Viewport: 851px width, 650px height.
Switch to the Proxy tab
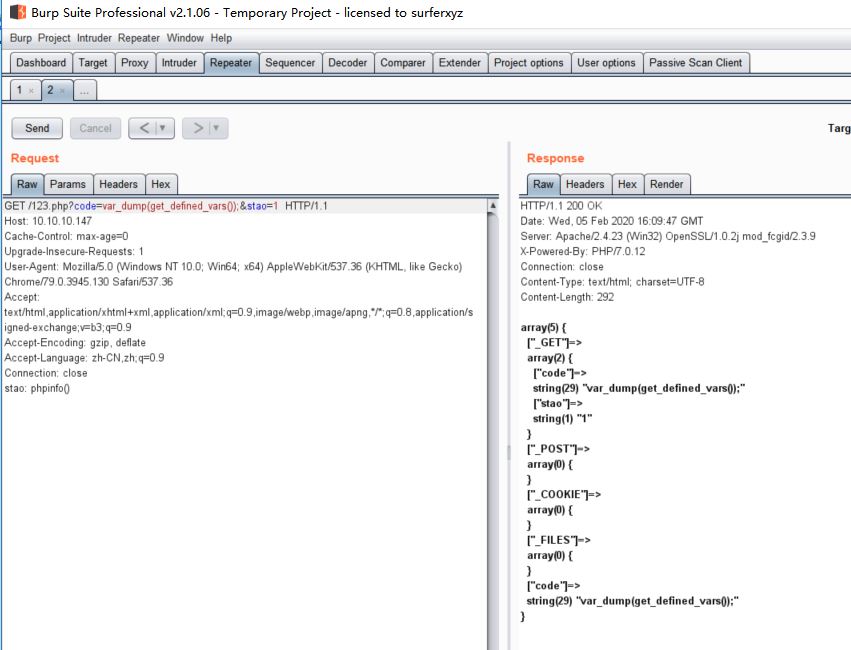tap(135, 63)
